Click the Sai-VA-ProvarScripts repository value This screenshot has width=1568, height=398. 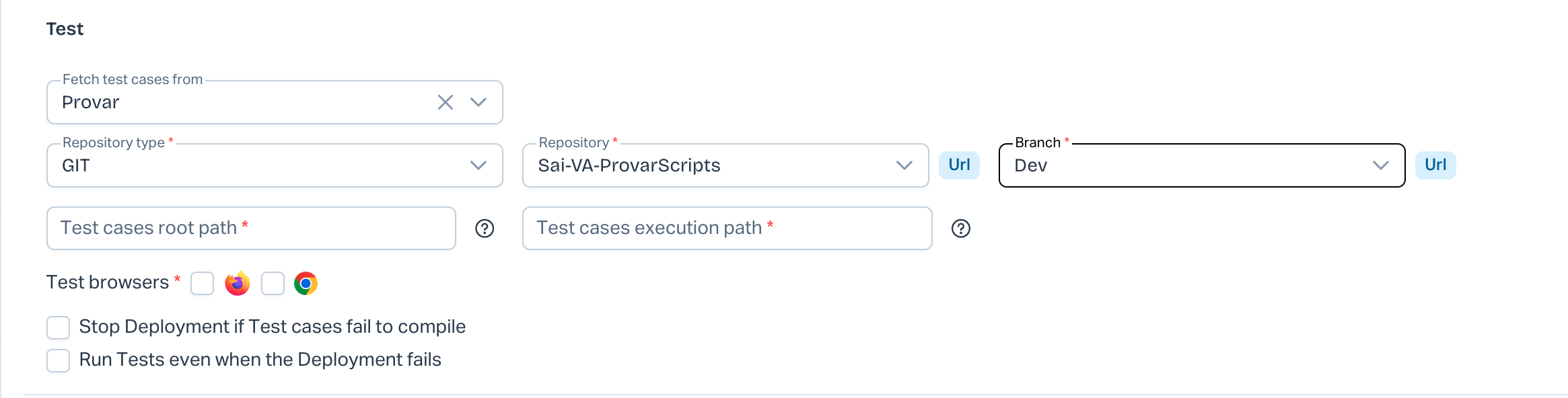[x=629, y=165]
